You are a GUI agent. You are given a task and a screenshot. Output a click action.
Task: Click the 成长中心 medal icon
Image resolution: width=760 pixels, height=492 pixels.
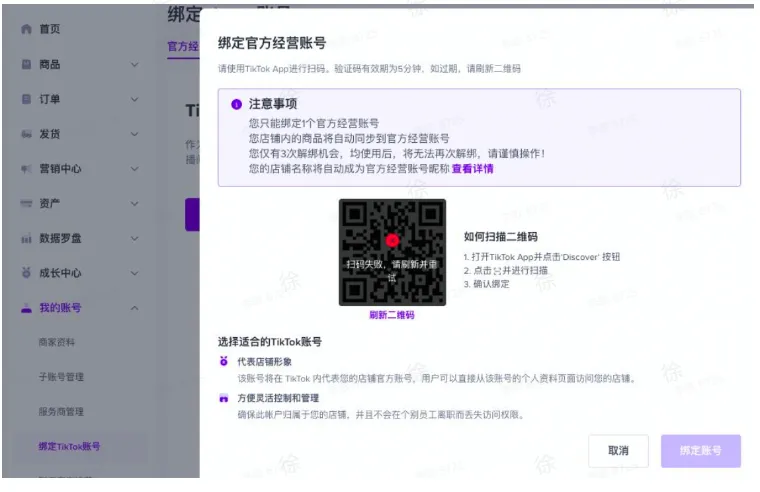click(x=27, y=273)
